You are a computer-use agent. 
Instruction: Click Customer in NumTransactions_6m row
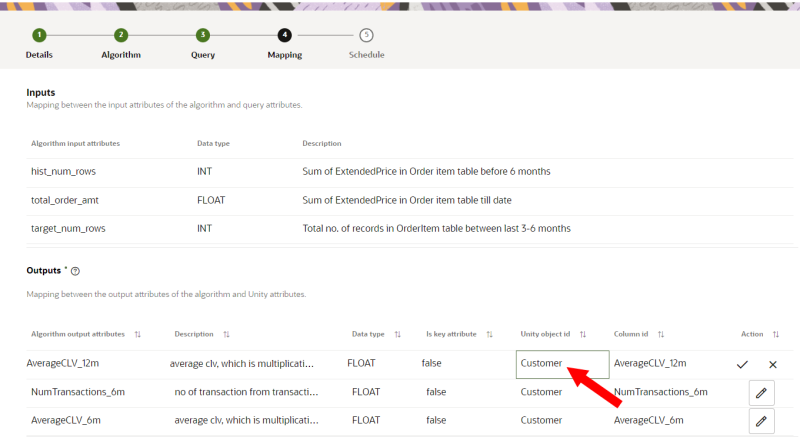[541, 392]
